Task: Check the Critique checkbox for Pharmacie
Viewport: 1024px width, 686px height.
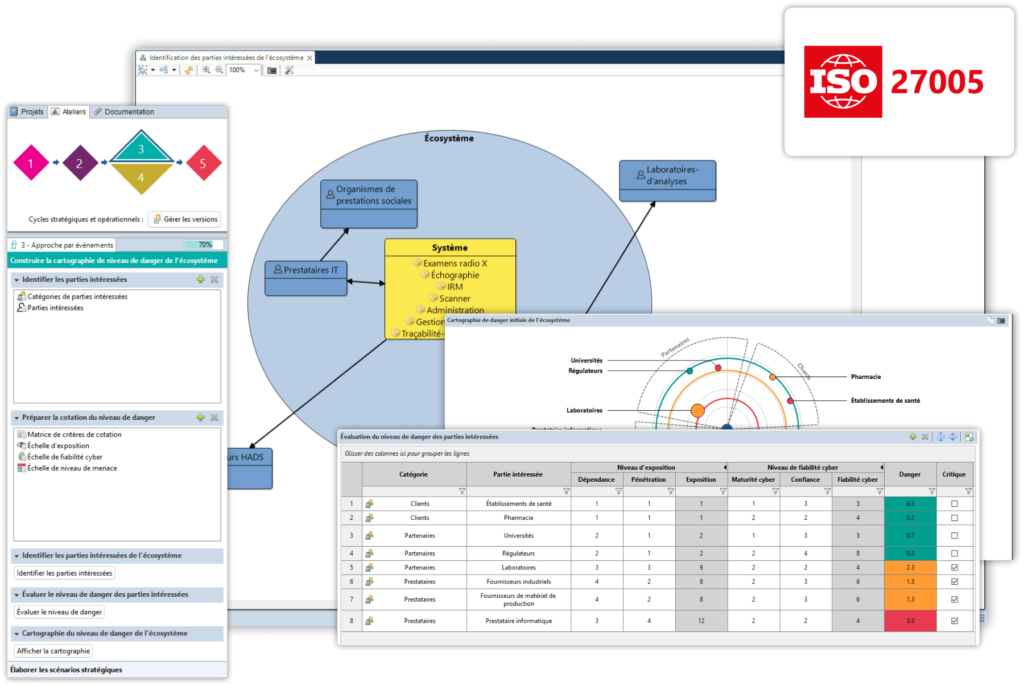Action: [x=954, y=517]
